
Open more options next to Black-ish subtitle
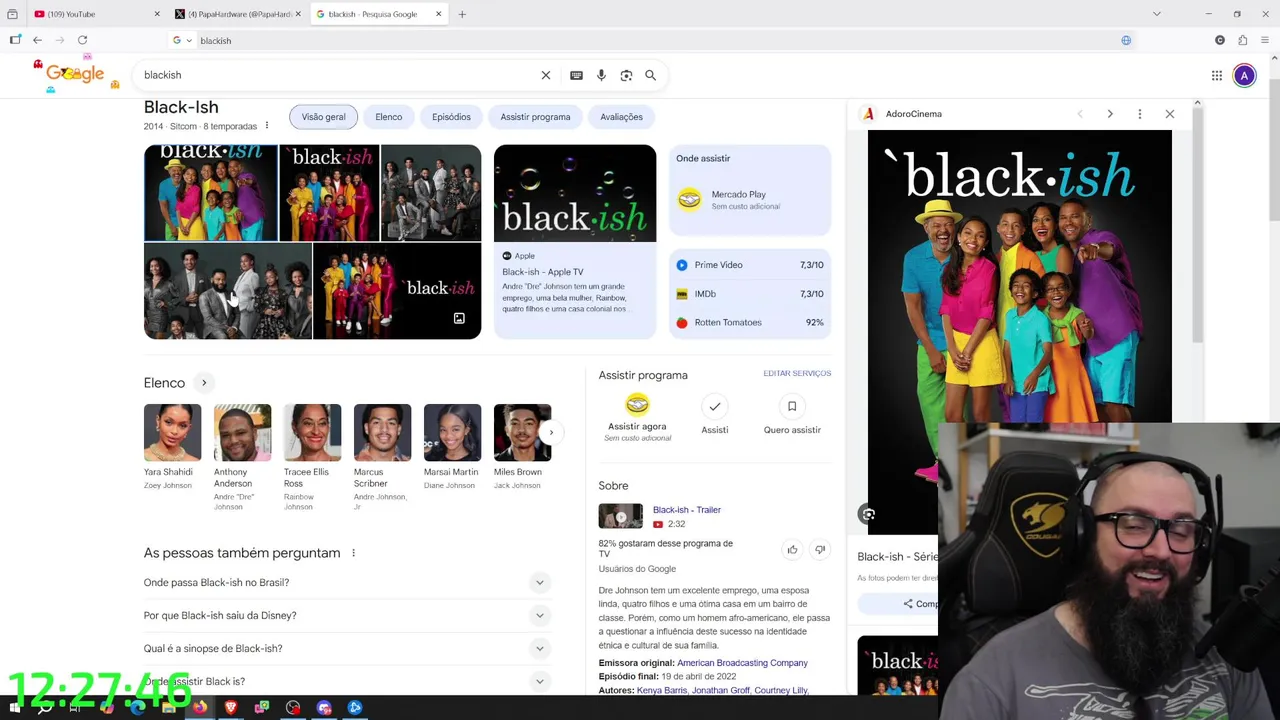tap(267, 126)
